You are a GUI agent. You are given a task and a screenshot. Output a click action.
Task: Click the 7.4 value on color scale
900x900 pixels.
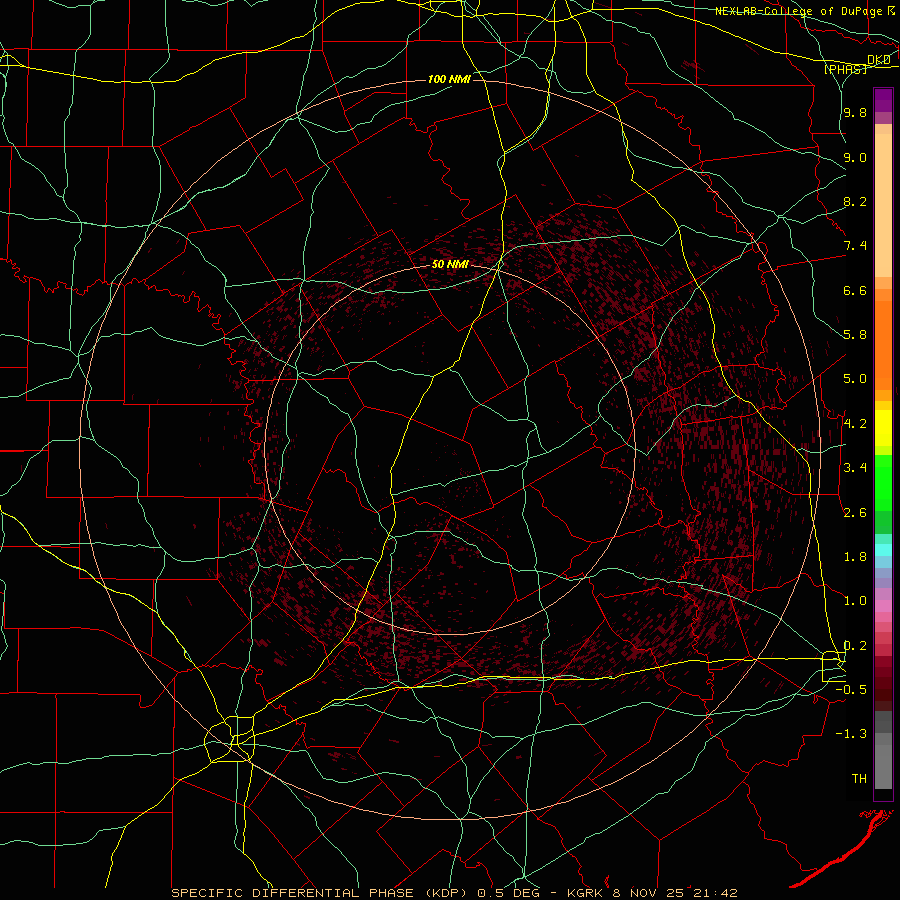coord(855,246)
